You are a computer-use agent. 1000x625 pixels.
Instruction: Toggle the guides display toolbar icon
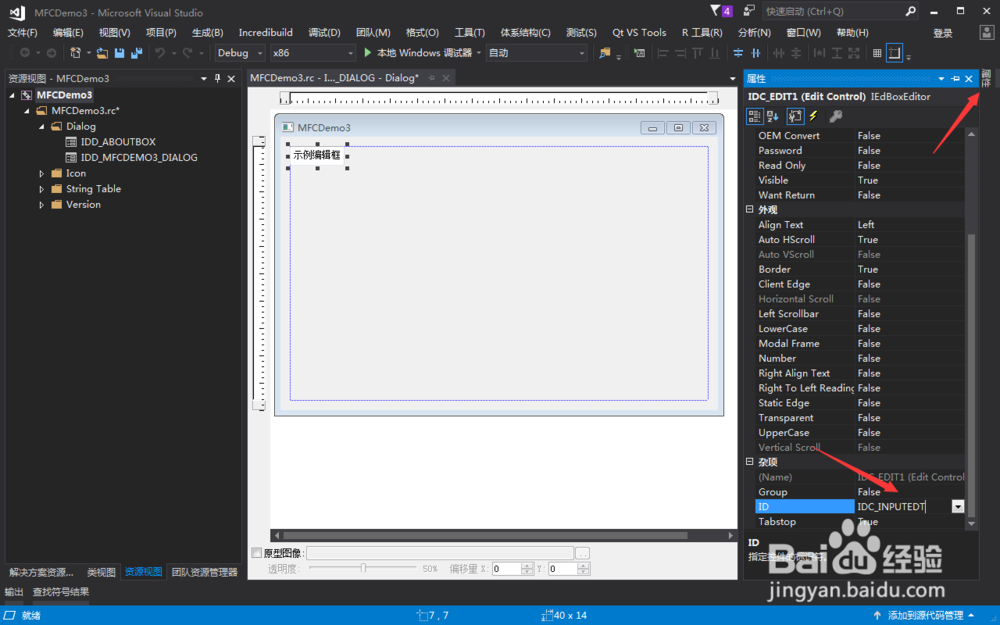click(x=895, y=53)
